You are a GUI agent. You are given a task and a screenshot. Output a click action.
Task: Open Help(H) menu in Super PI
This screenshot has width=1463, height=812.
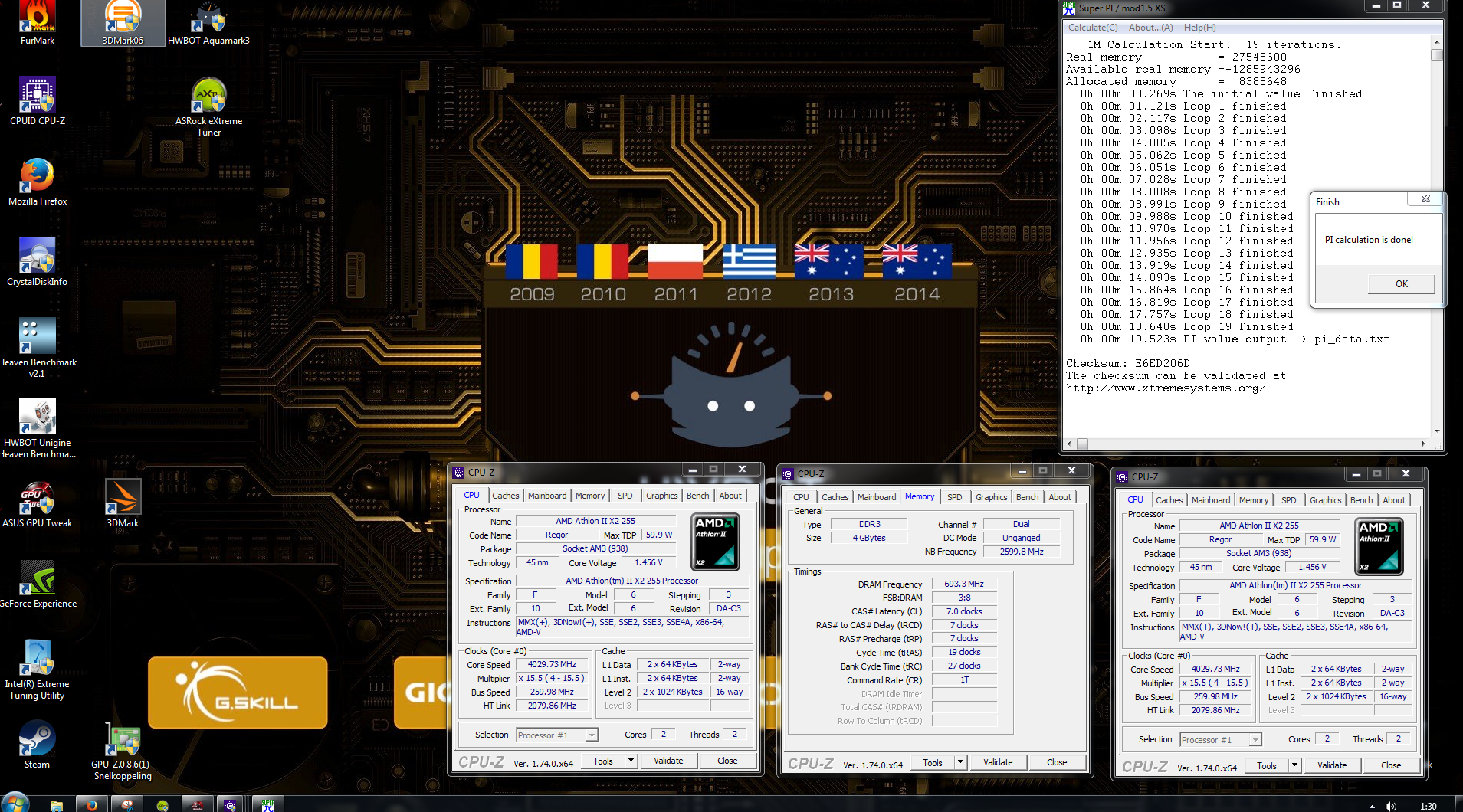tap(1199, 28)
